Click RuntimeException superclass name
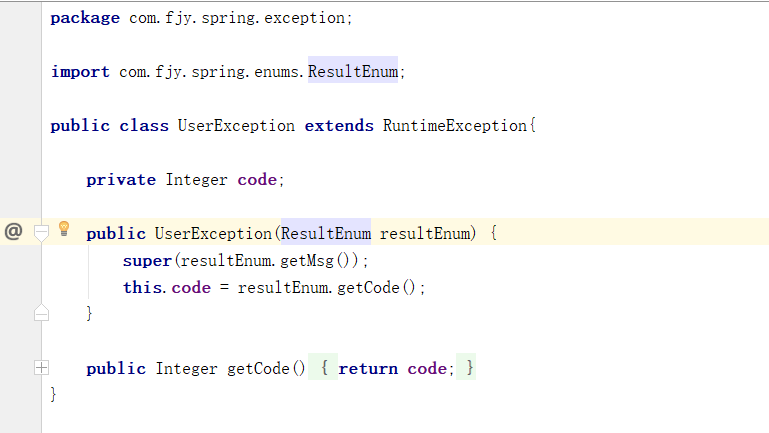The image size is (769, 433). [454, 126]
